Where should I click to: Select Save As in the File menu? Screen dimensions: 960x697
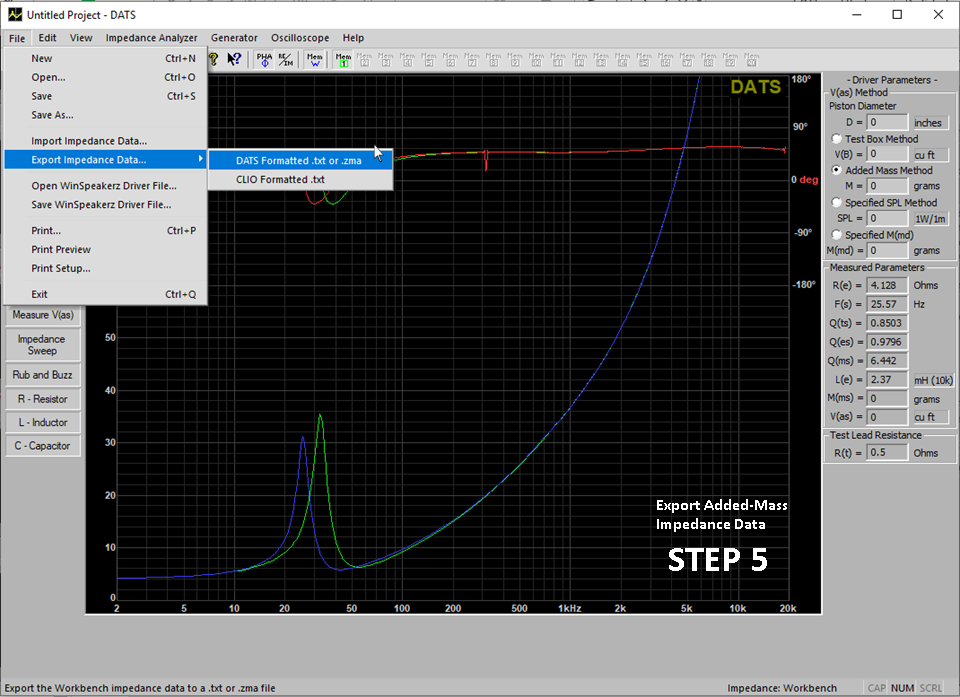[105, 115]
